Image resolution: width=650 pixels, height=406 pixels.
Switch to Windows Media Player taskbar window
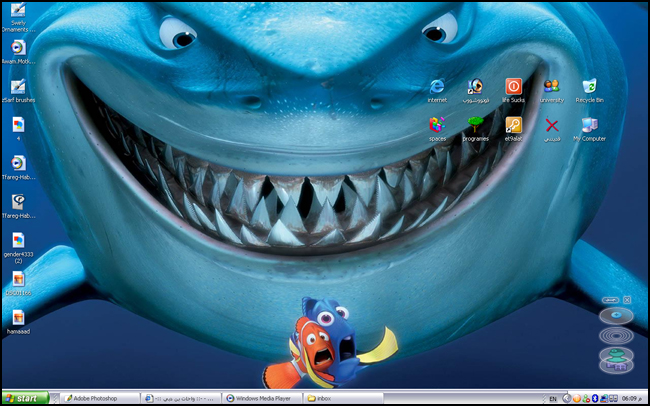coord(262,399)
